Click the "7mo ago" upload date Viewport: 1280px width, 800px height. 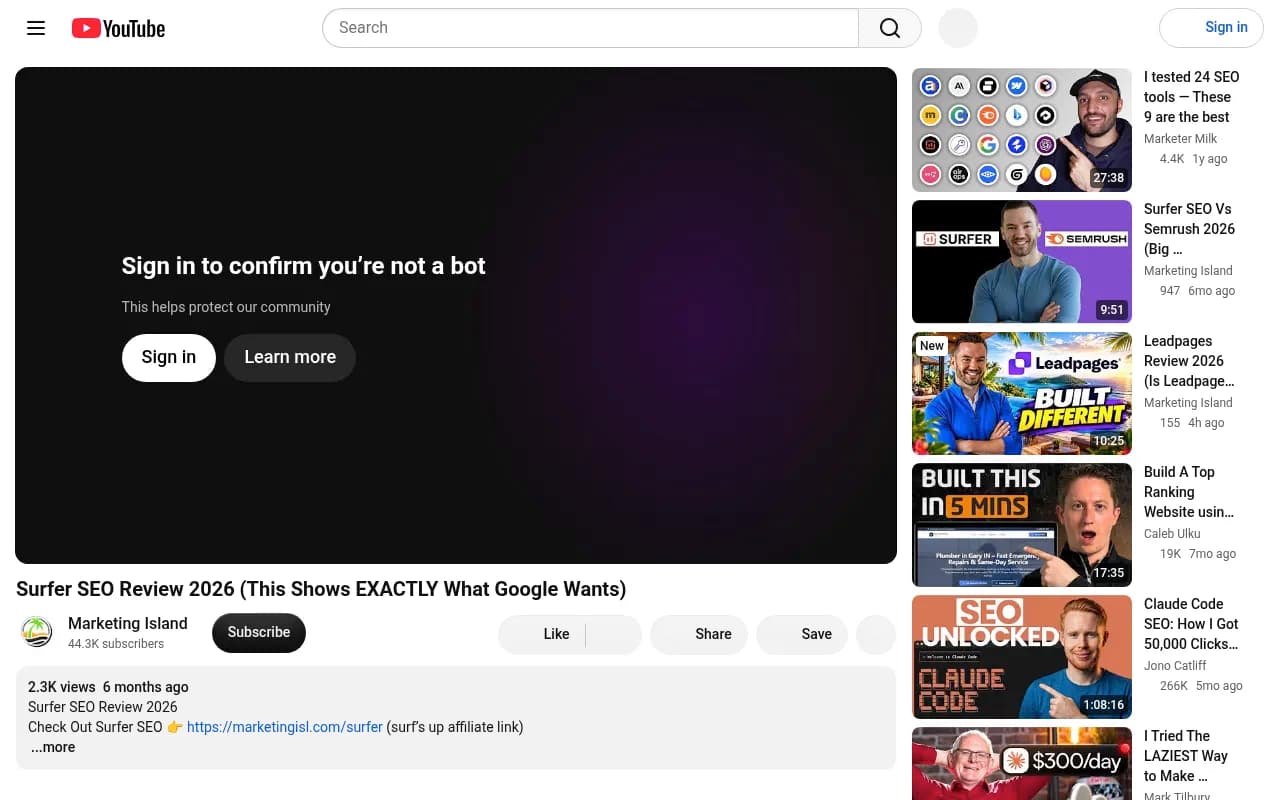click(1212, 554)
